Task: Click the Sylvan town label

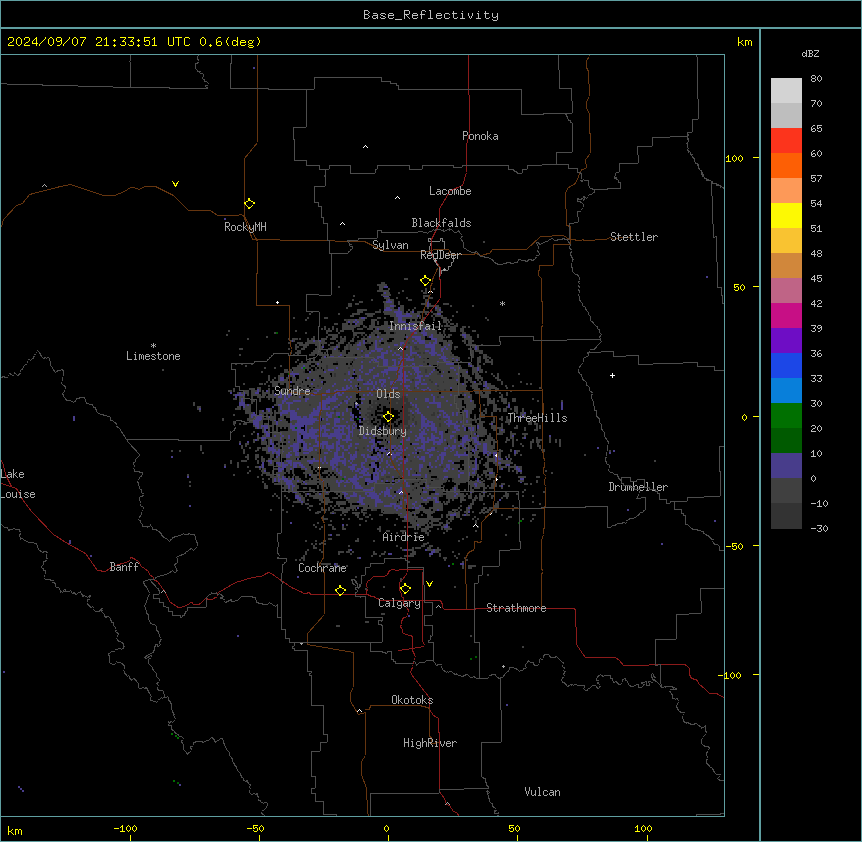Action: 390,245
